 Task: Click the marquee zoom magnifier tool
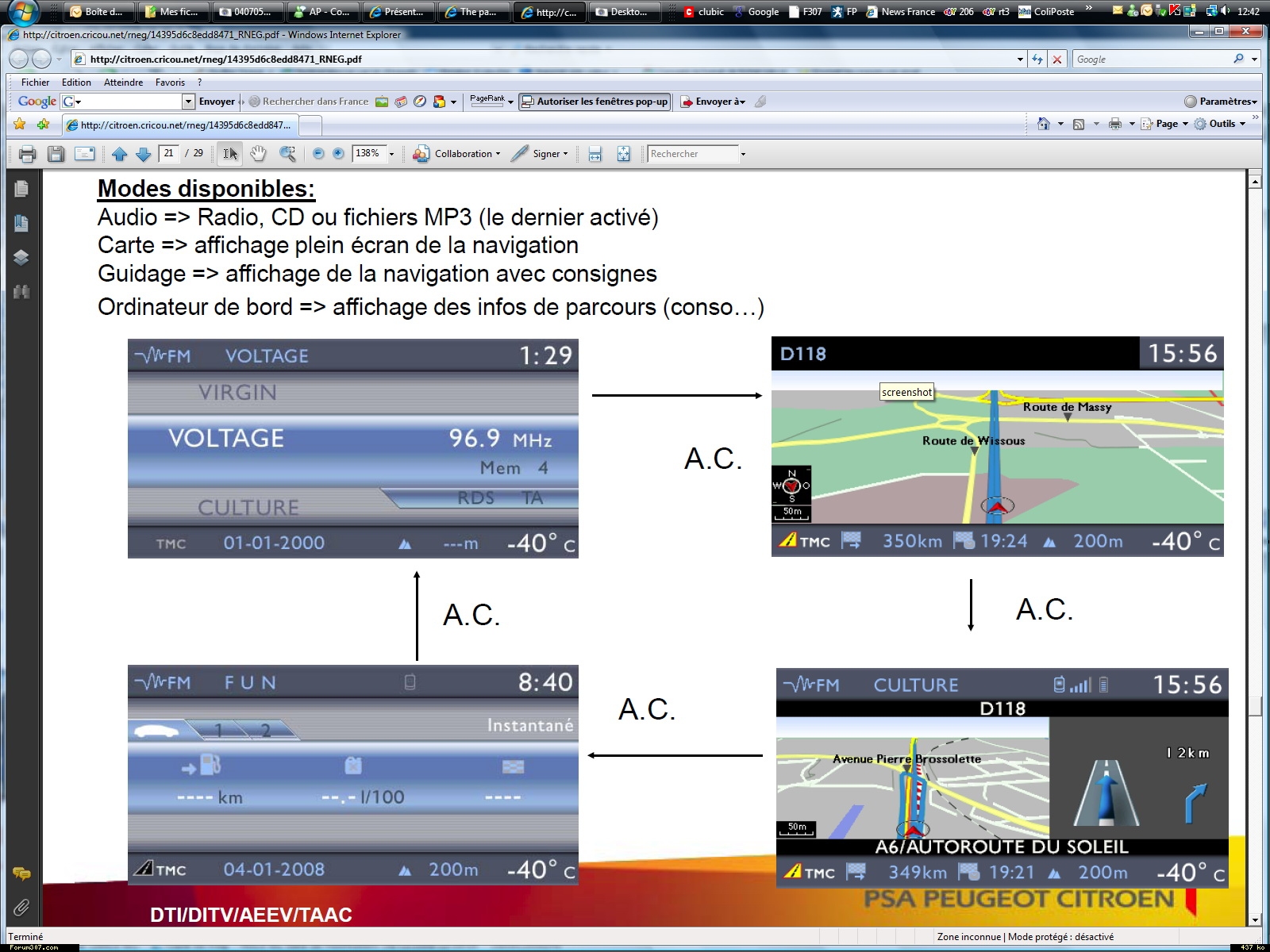click(287, 154)
